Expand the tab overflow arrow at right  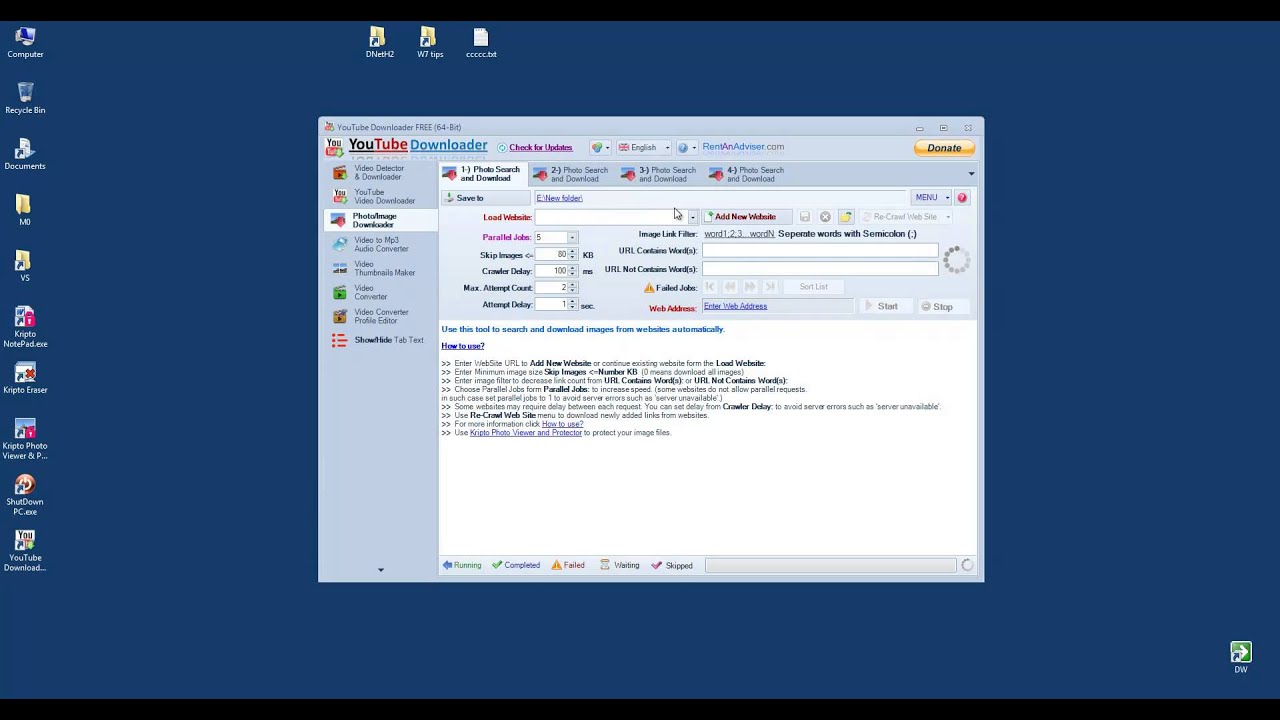pyautogui.click(x=971, y=174)
